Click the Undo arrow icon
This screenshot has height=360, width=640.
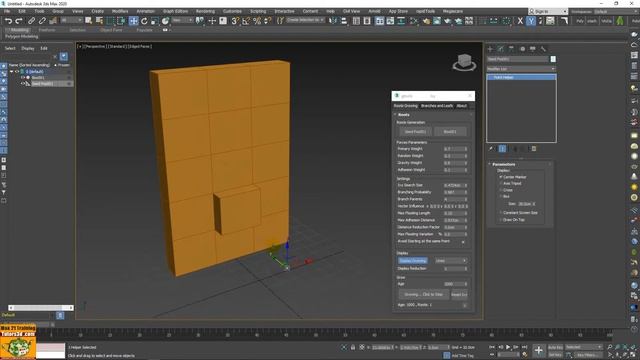(8, 21)
